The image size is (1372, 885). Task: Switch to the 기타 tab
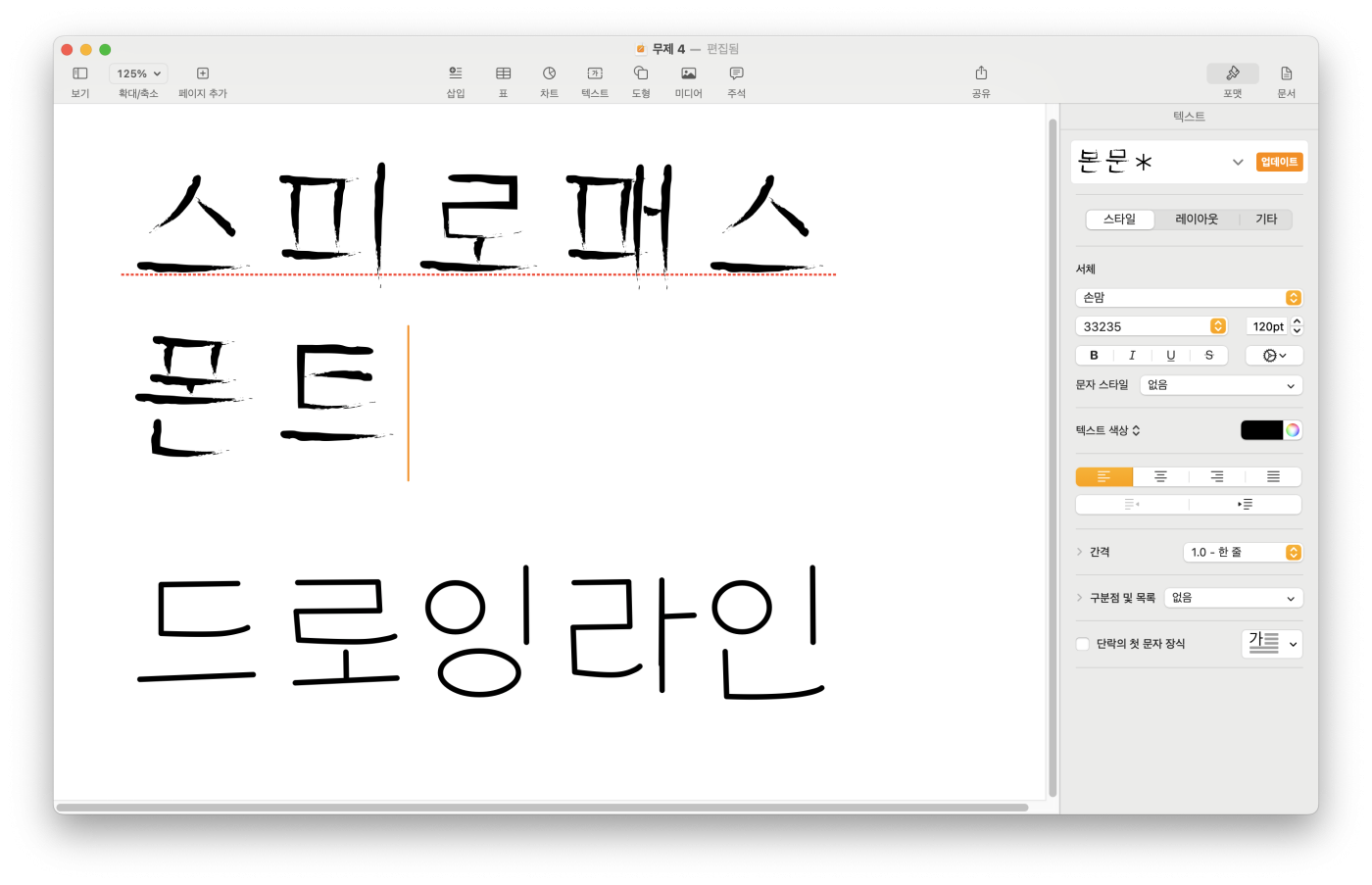click(1266, 220)
